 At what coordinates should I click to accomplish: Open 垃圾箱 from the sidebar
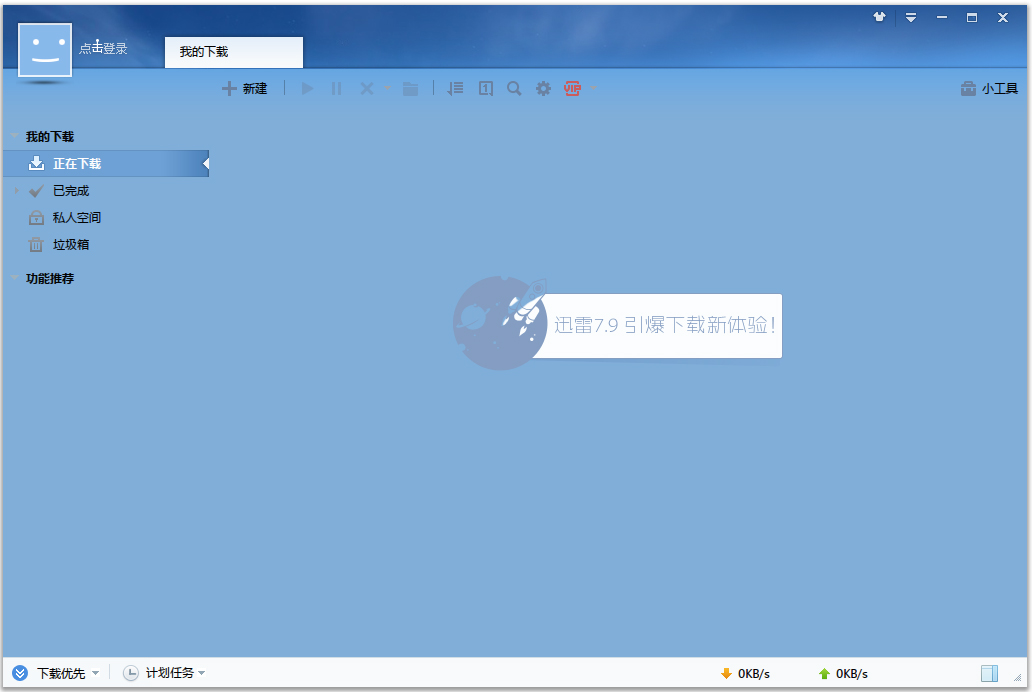point(71,244)
